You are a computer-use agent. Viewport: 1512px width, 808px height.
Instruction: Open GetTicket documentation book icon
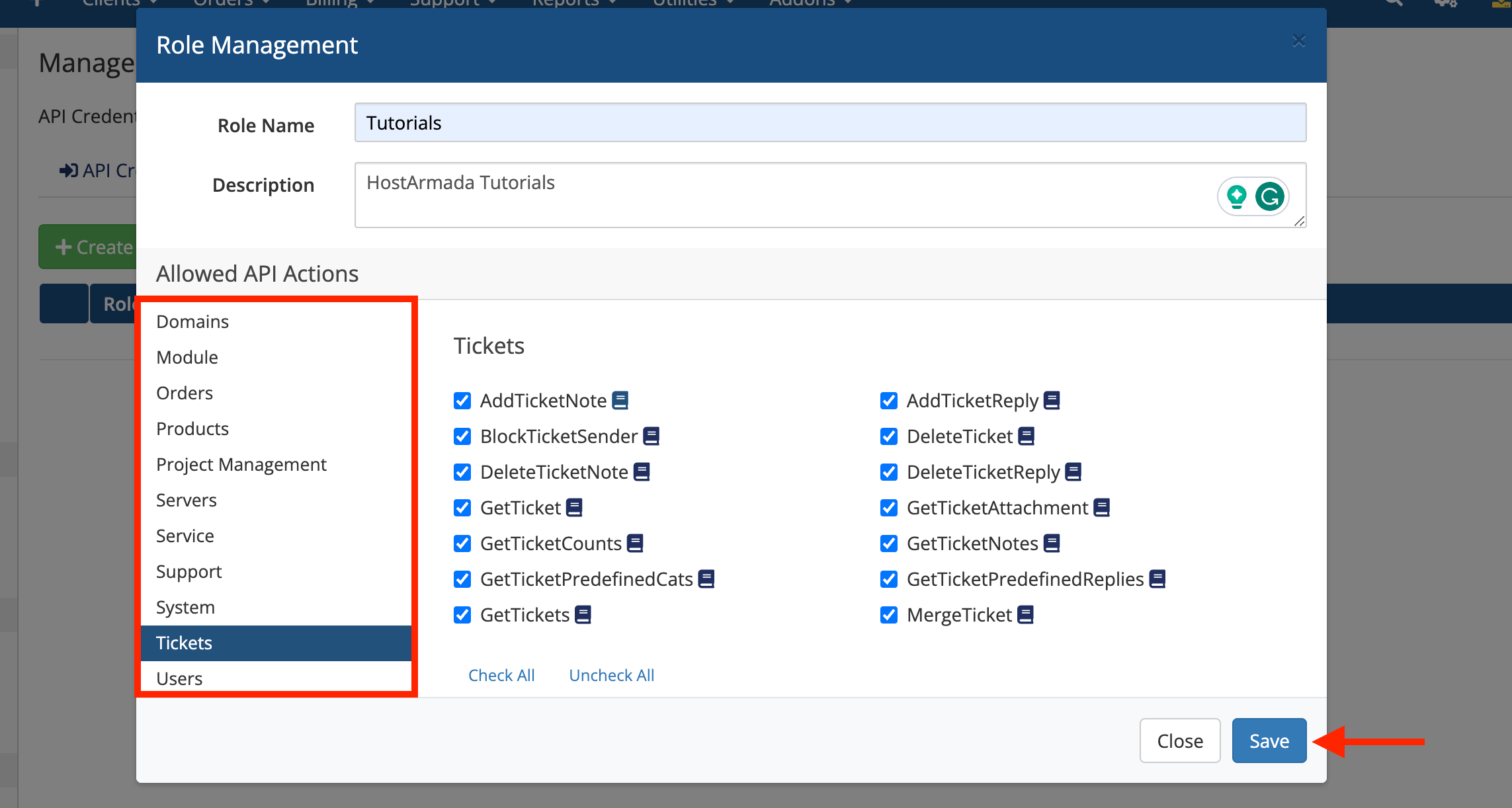(x=574, y=508)
